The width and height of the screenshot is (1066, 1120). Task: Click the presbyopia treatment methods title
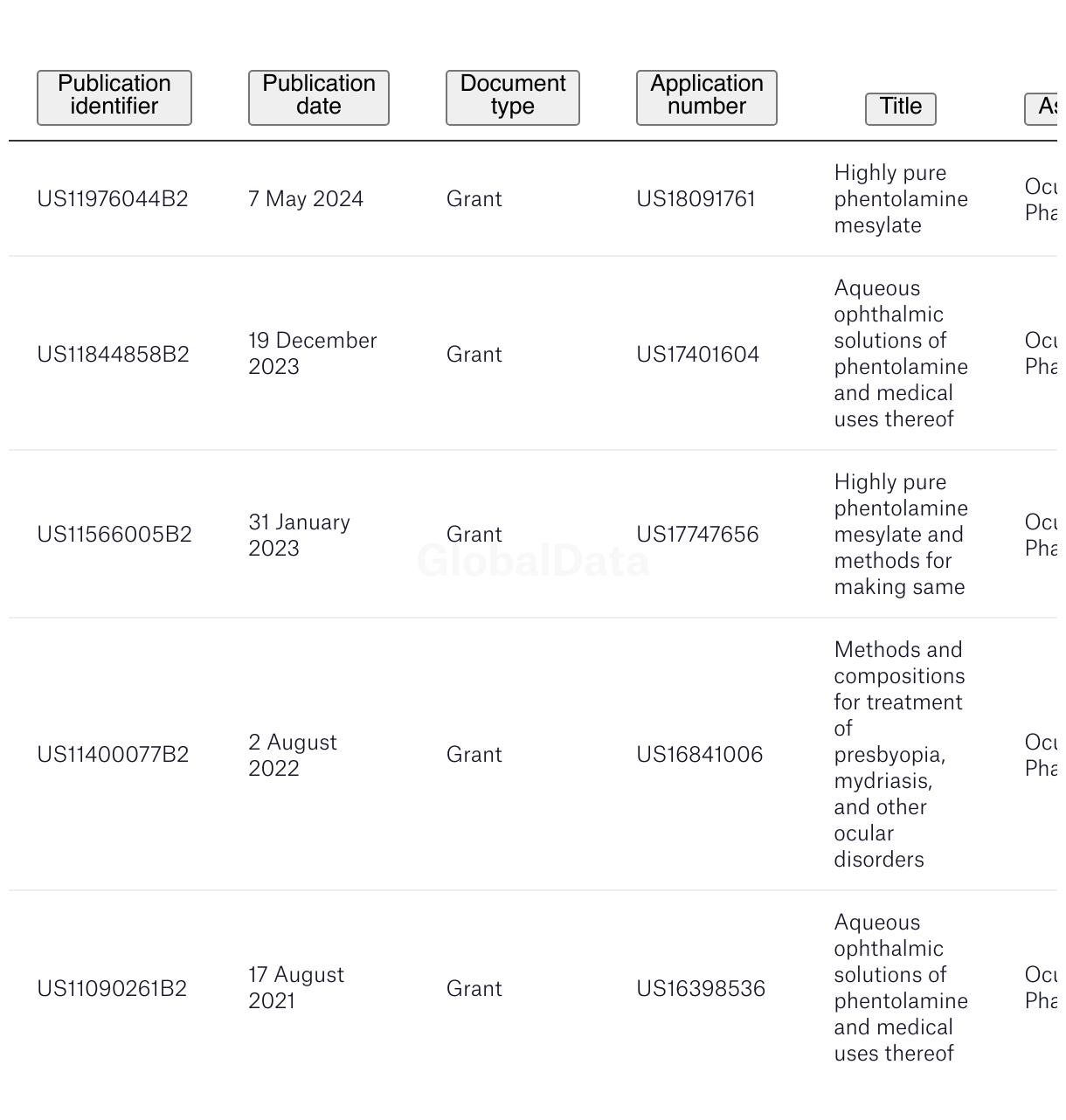(900, 755)
